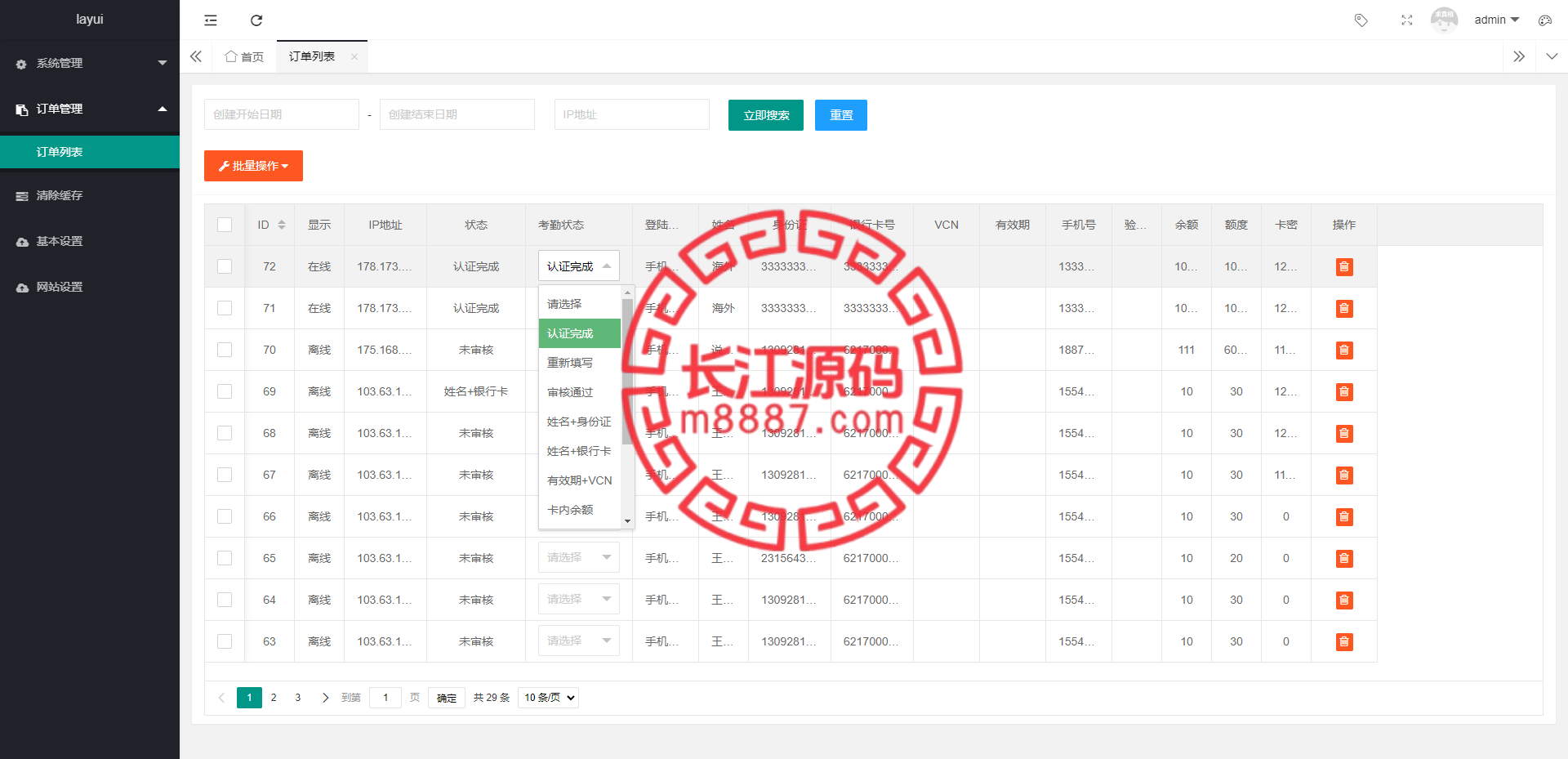The width and height of the screenshot is (1568, 759).
Task: Go to page 2
Action: click(x=274, y=698)
